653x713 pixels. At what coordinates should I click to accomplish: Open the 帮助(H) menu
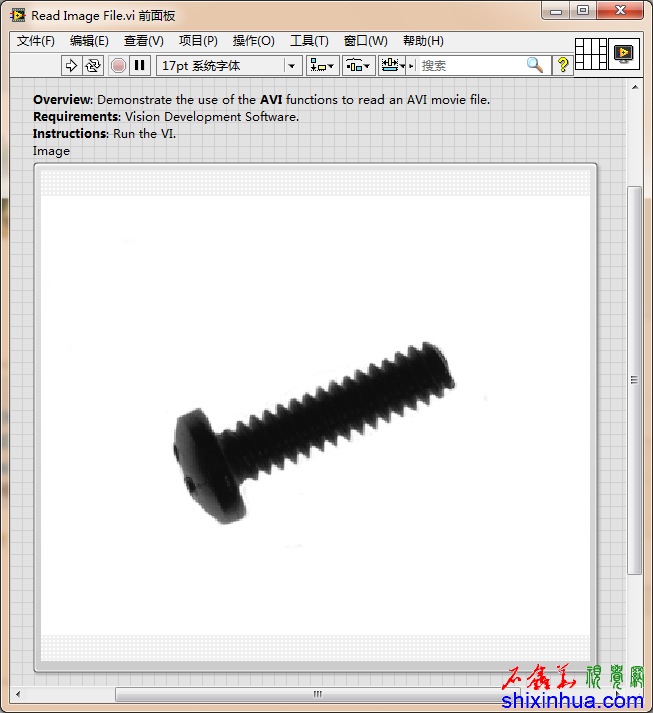pyautogui.click(x=423, y=41)
